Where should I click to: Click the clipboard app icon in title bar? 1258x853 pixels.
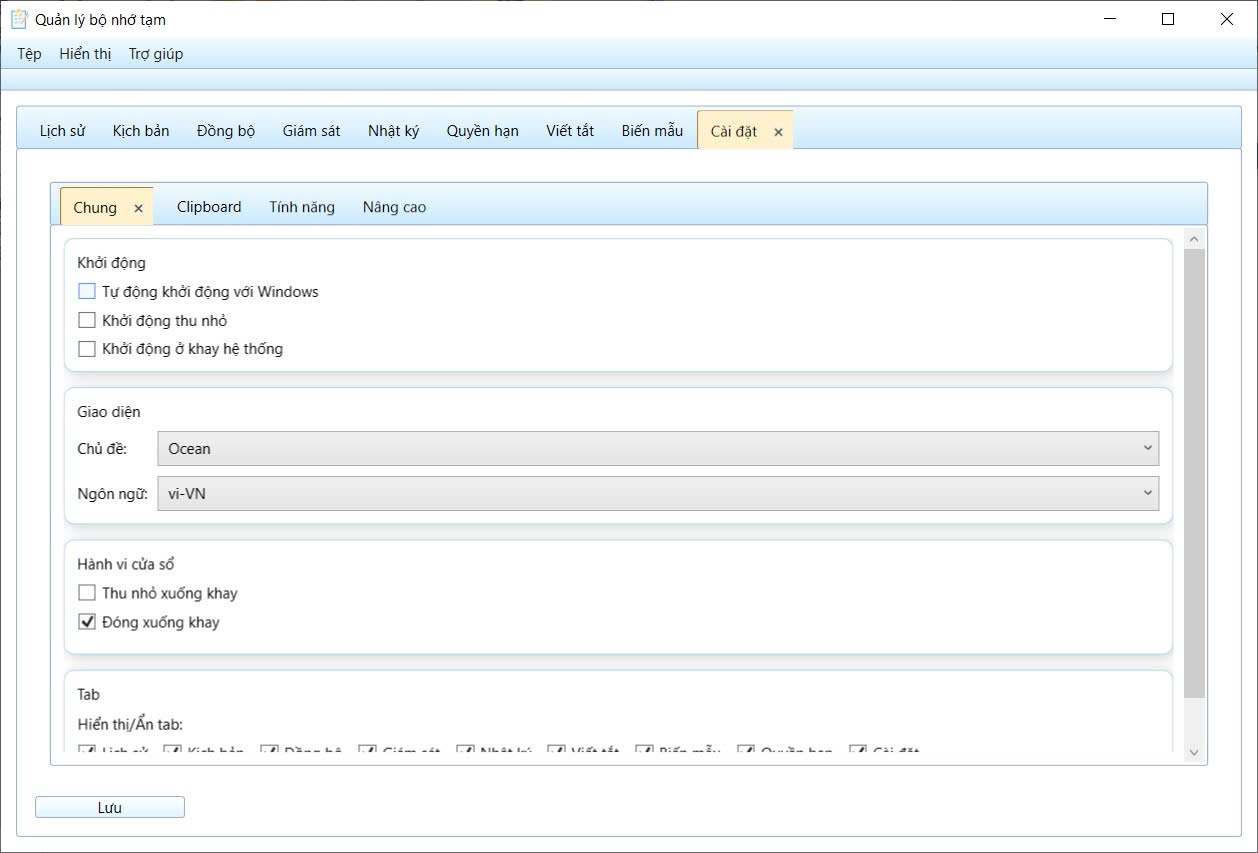(19, 19)
